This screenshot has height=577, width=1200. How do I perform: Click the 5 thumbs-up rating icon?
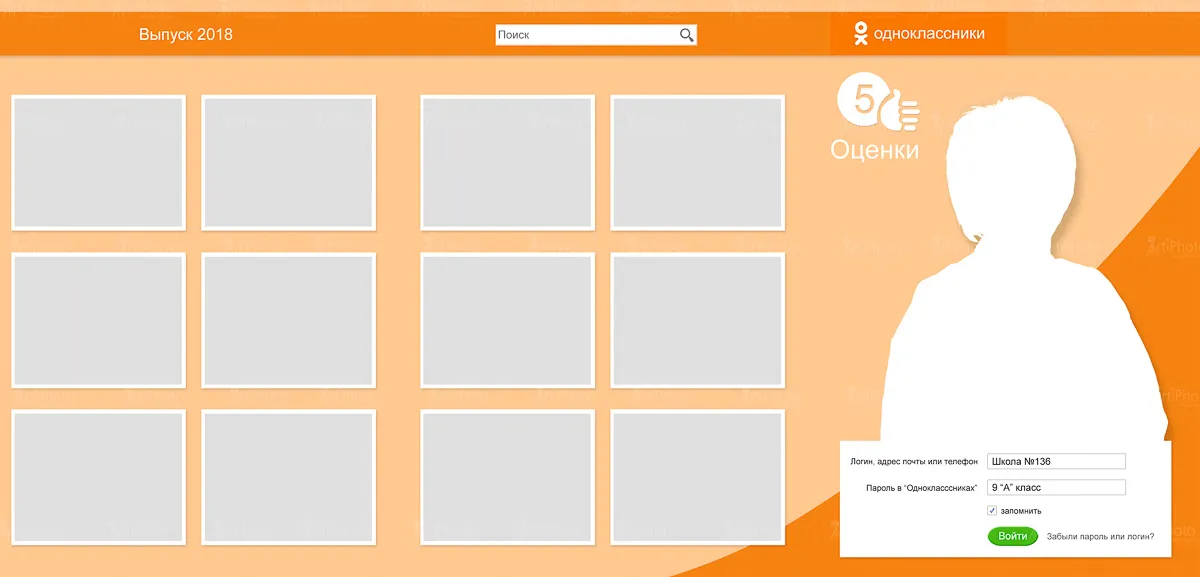(x=877, y=104)
